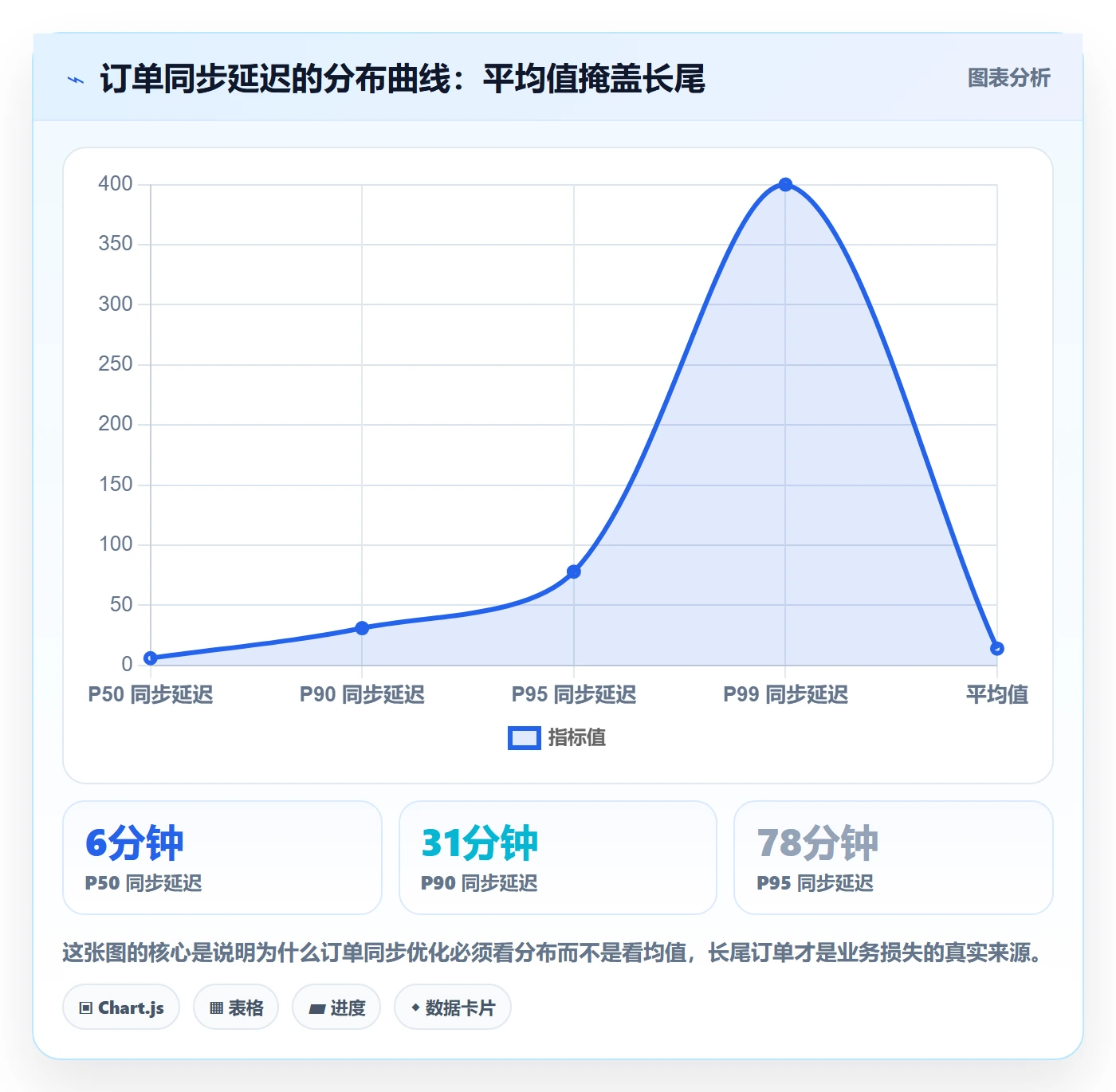This screenshot has width=1116, height=1092.
Task: Click the x-axis label P90 同步延迟
Action: [x=362, y=695]
